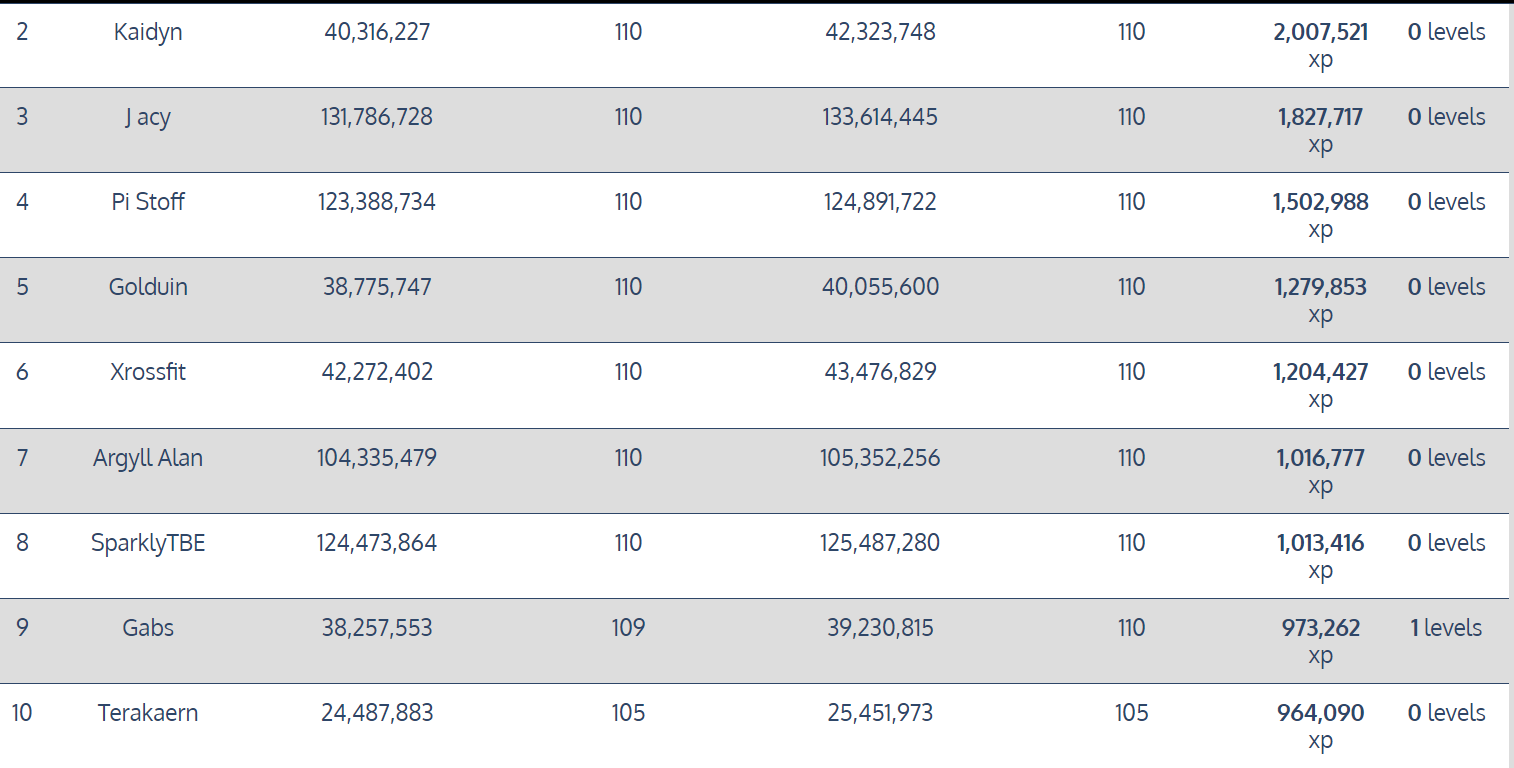Click the end XP value 124,891,722

(880, 202)
